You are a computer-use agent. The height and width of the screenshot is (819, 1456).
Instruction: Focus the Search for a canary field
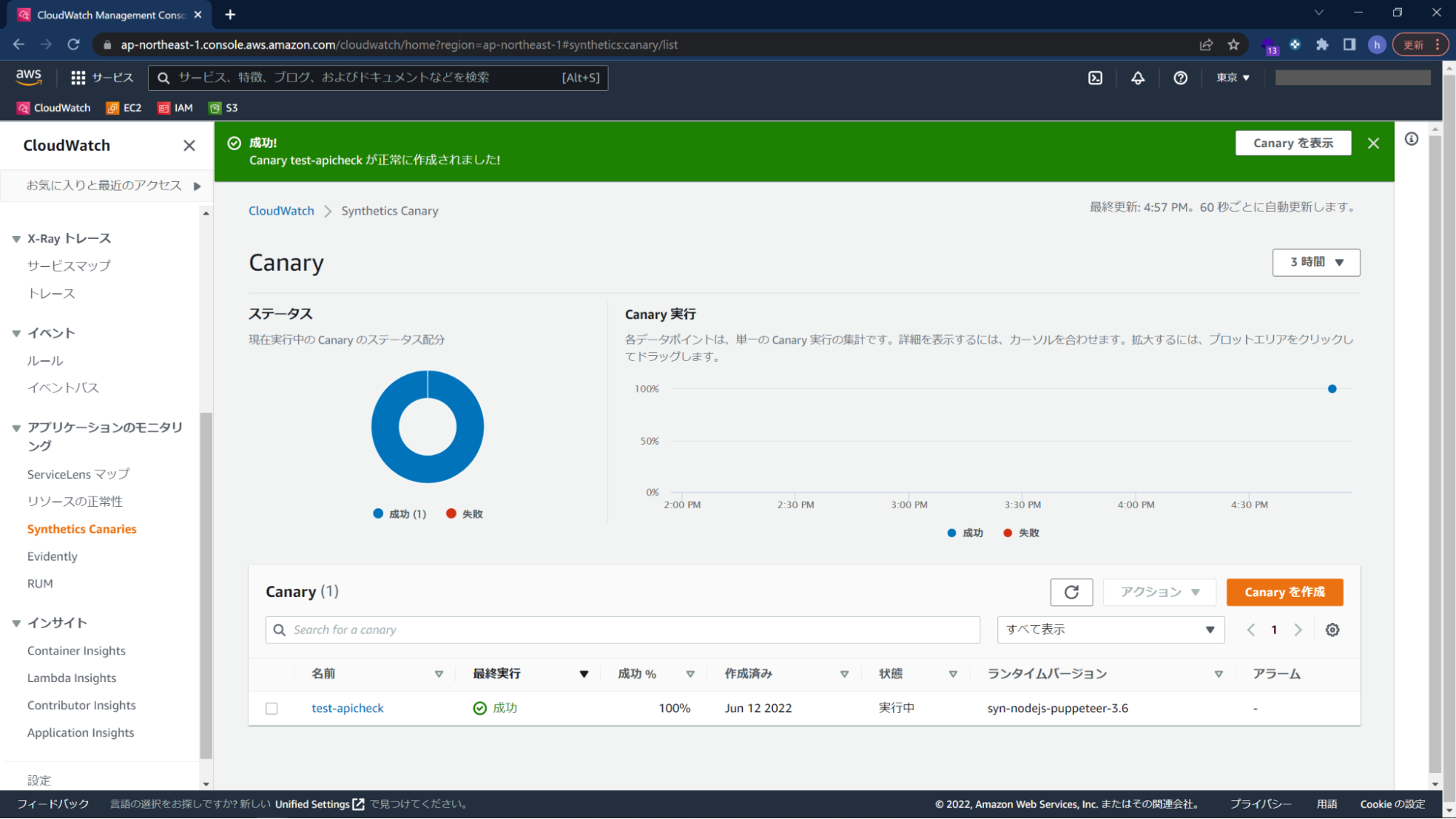(x=623, y=630)
